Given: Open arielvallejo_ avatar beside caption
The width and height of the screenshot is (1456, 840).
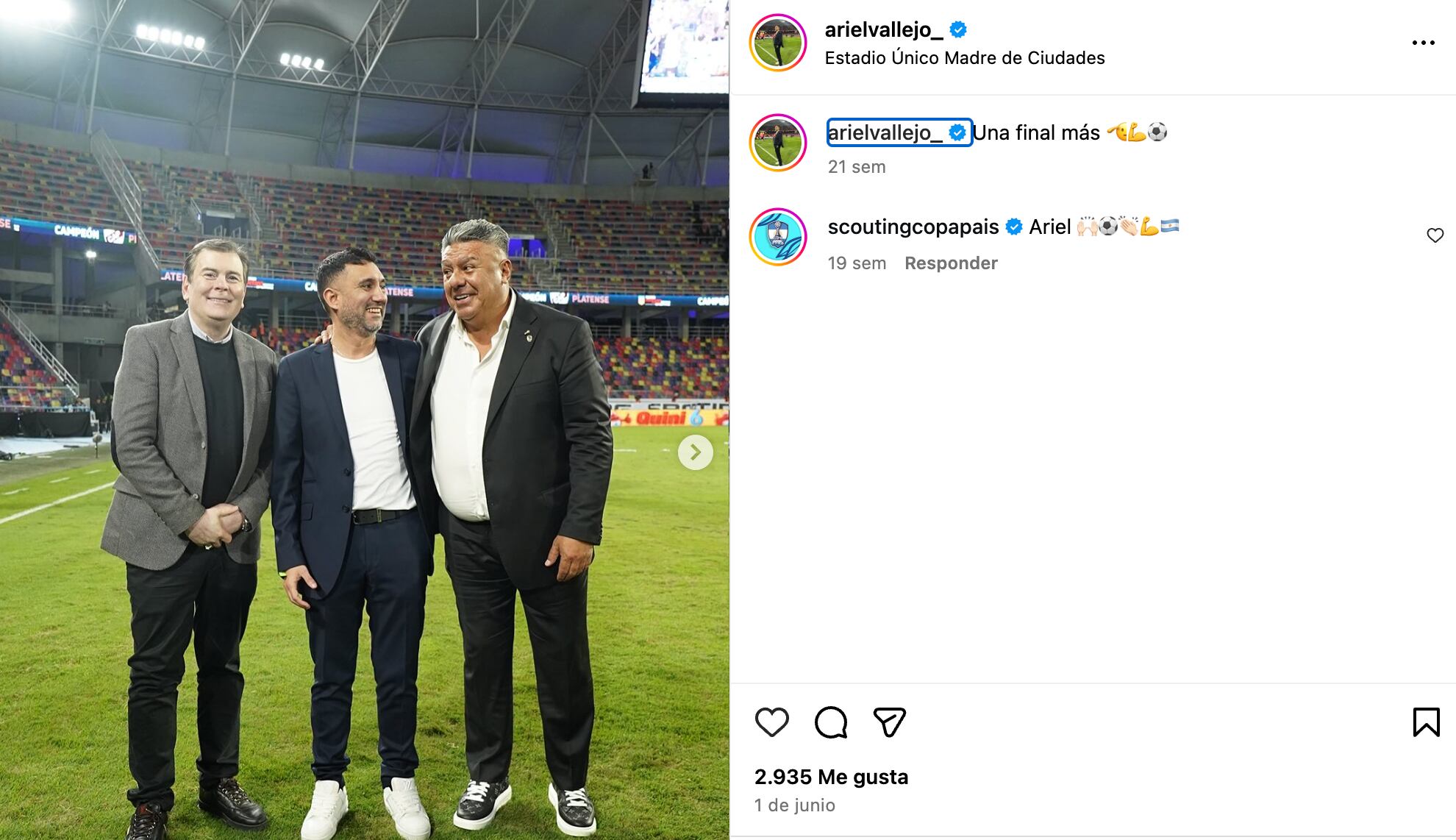Looking at the screenshot, I should click(778, 143).
